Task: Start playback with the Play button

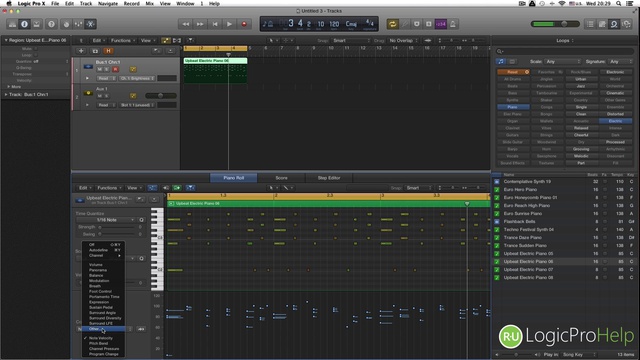Action: (229, 24)
